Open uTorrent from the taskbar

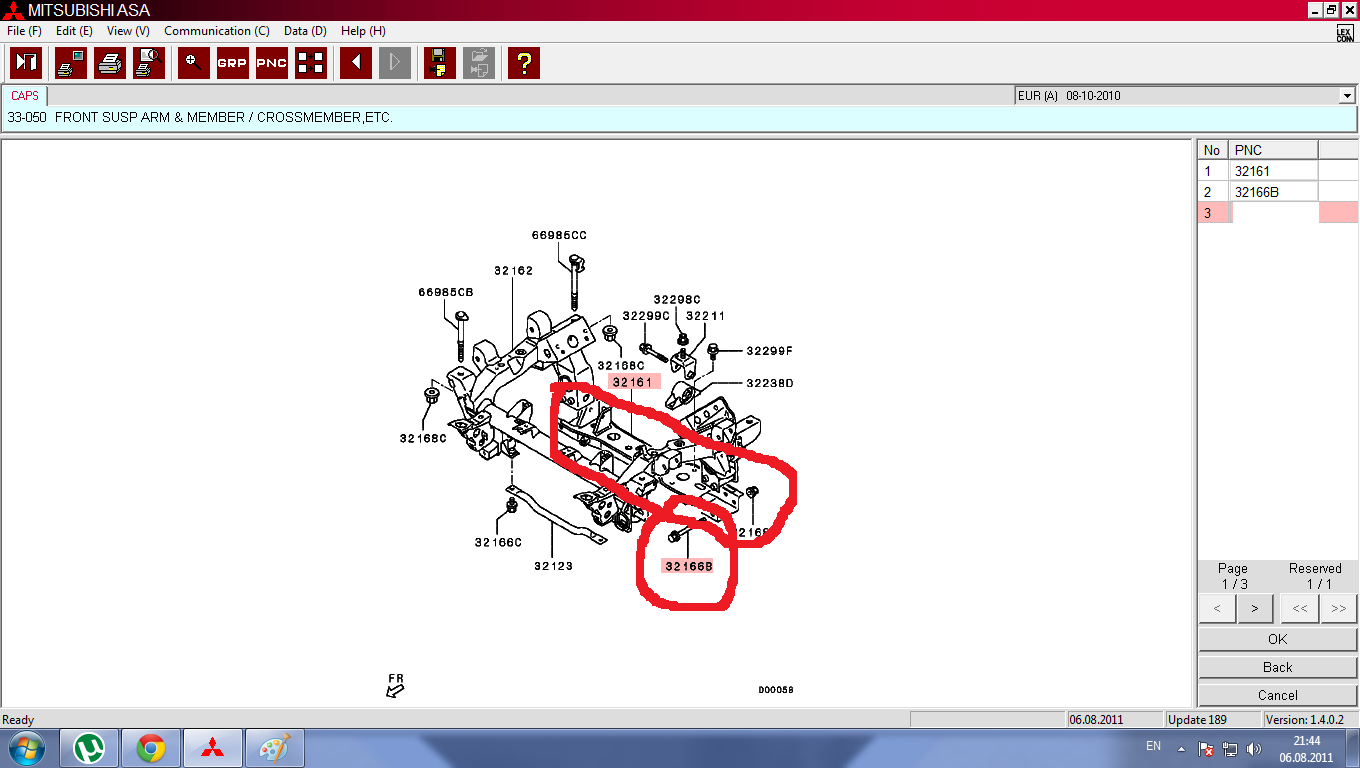90,748
